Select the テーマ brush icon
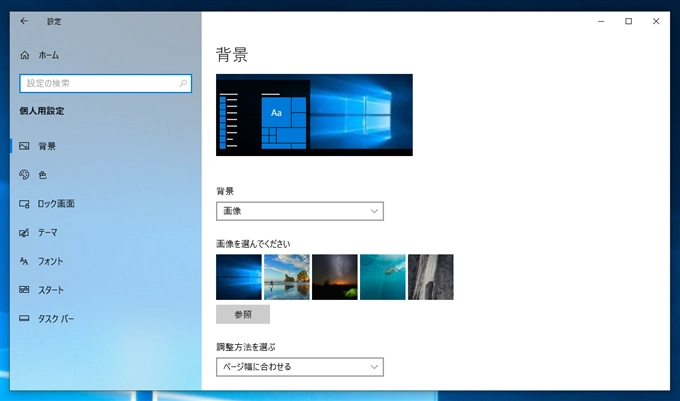680x401 pixels. [x=24, y=233]
